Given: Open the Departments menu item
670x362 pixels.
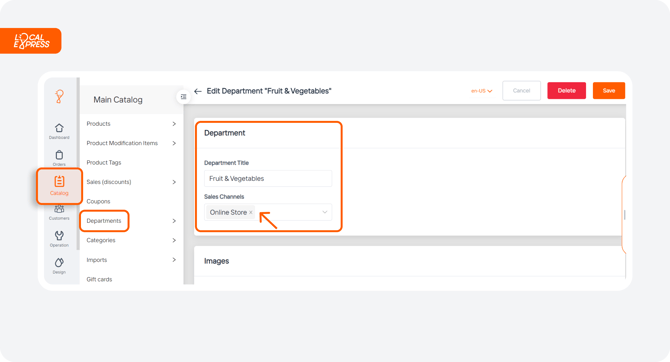Looking at the screenshot, I should 104,221.
